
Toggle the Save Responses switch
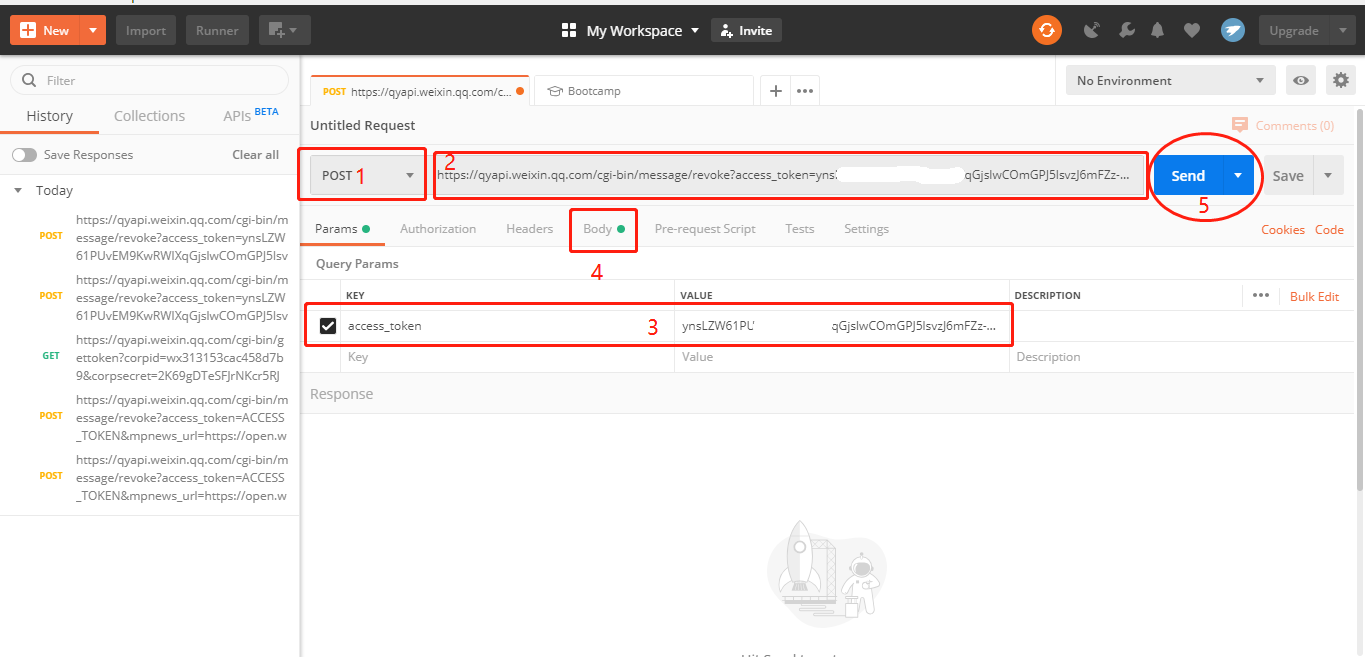(24, 155)
